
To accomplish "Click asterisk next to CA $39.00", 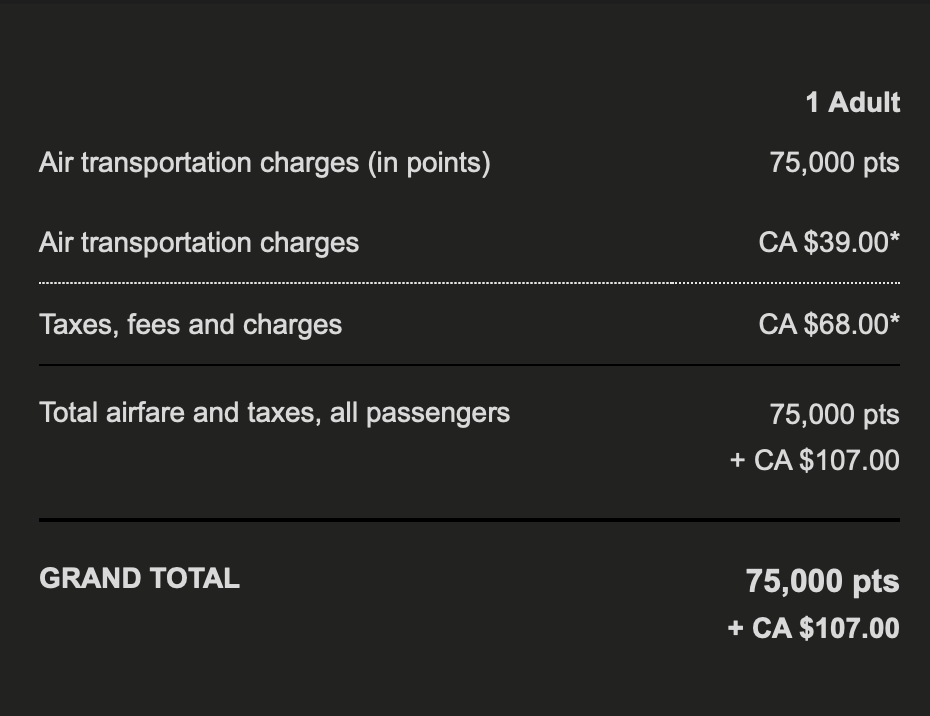I will click(894, 240).
